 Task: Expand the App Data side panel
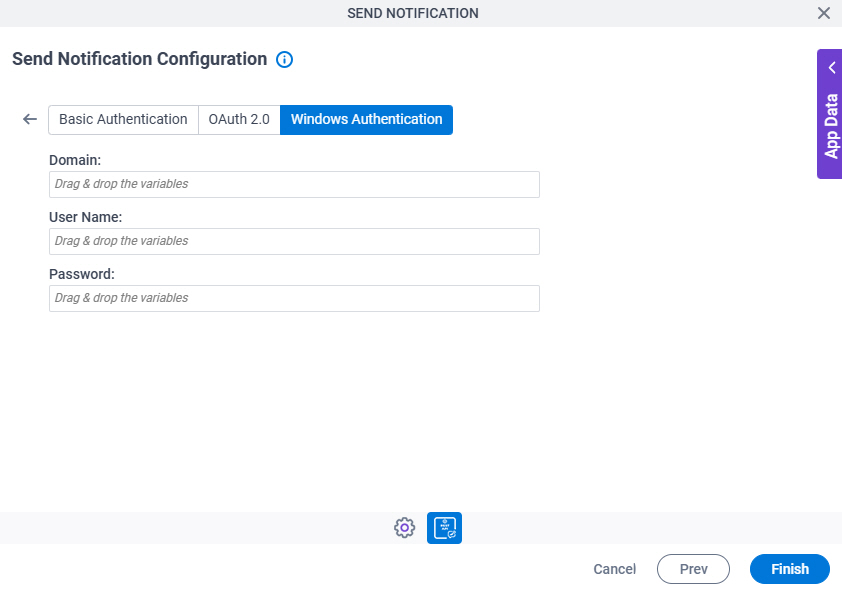coord(830,114)
